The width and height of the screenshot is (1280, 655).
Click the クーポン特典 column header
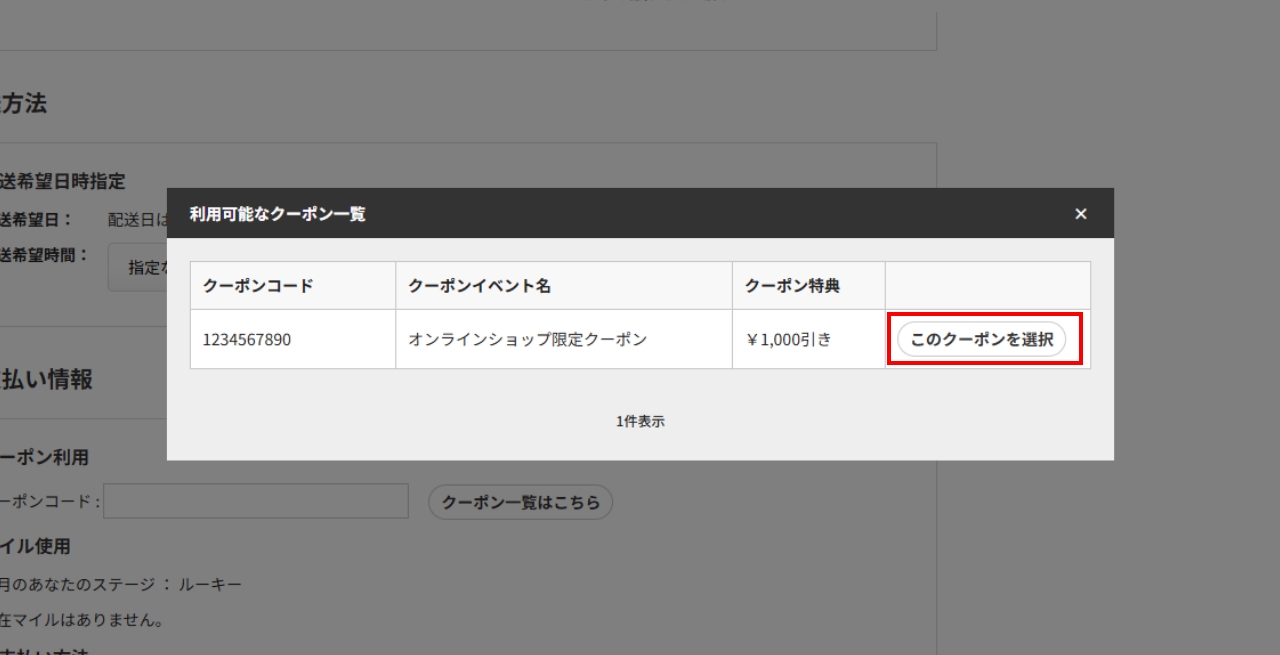coord(792,286)
